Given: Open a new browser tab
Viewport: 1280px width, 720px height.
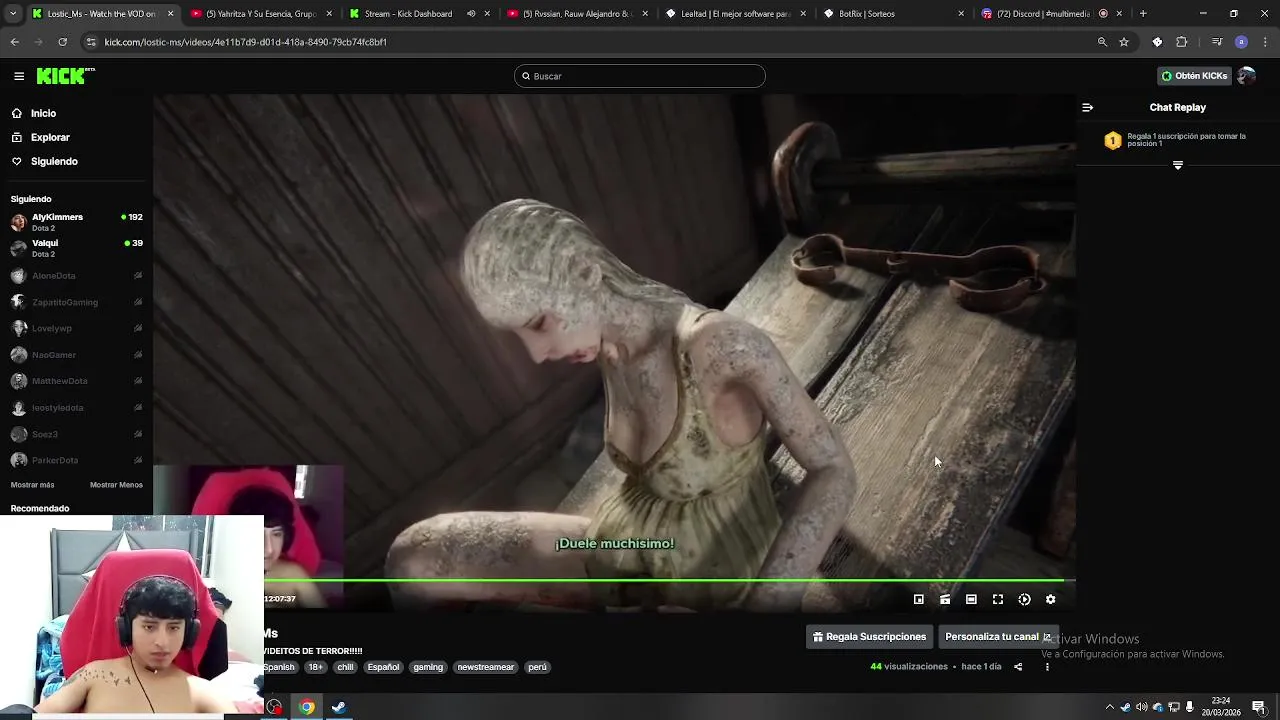Looking at the screenshot, I should coord(1143,14).
